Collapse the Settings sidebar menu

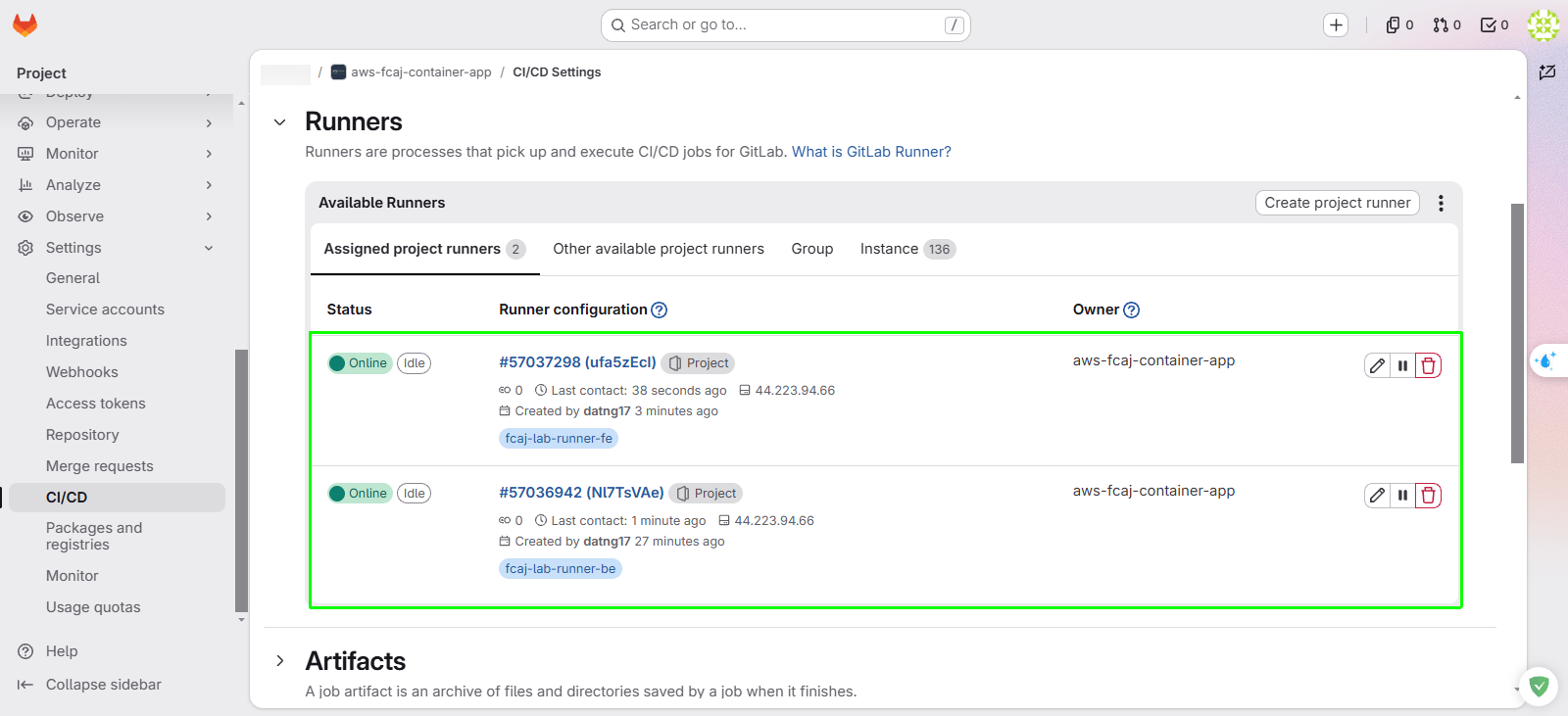[x=116, y=248]
